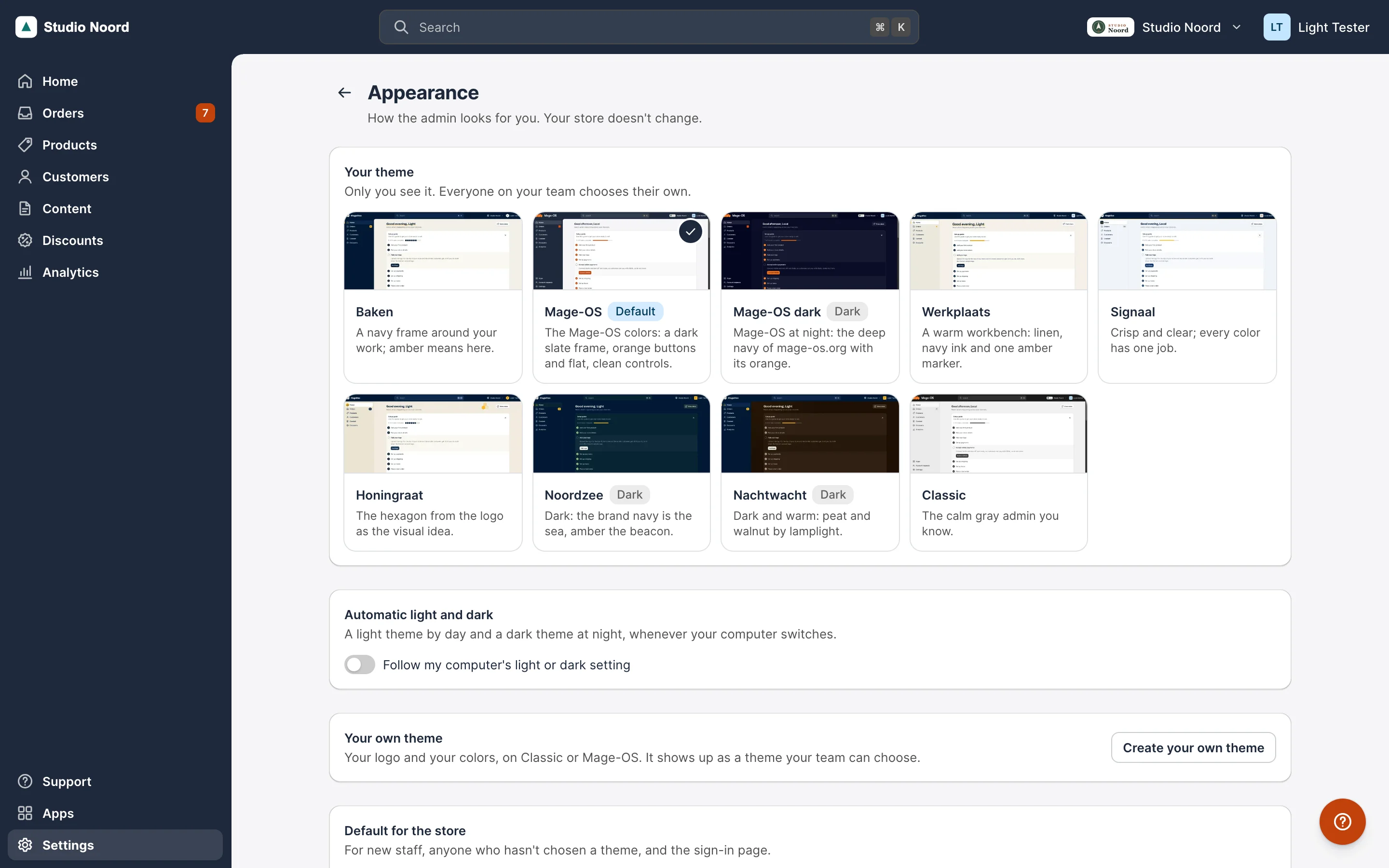The height and width of the screenshot is (868, 1389).
Task: Go back using the arrow beside Appearance
Action: 344,93
